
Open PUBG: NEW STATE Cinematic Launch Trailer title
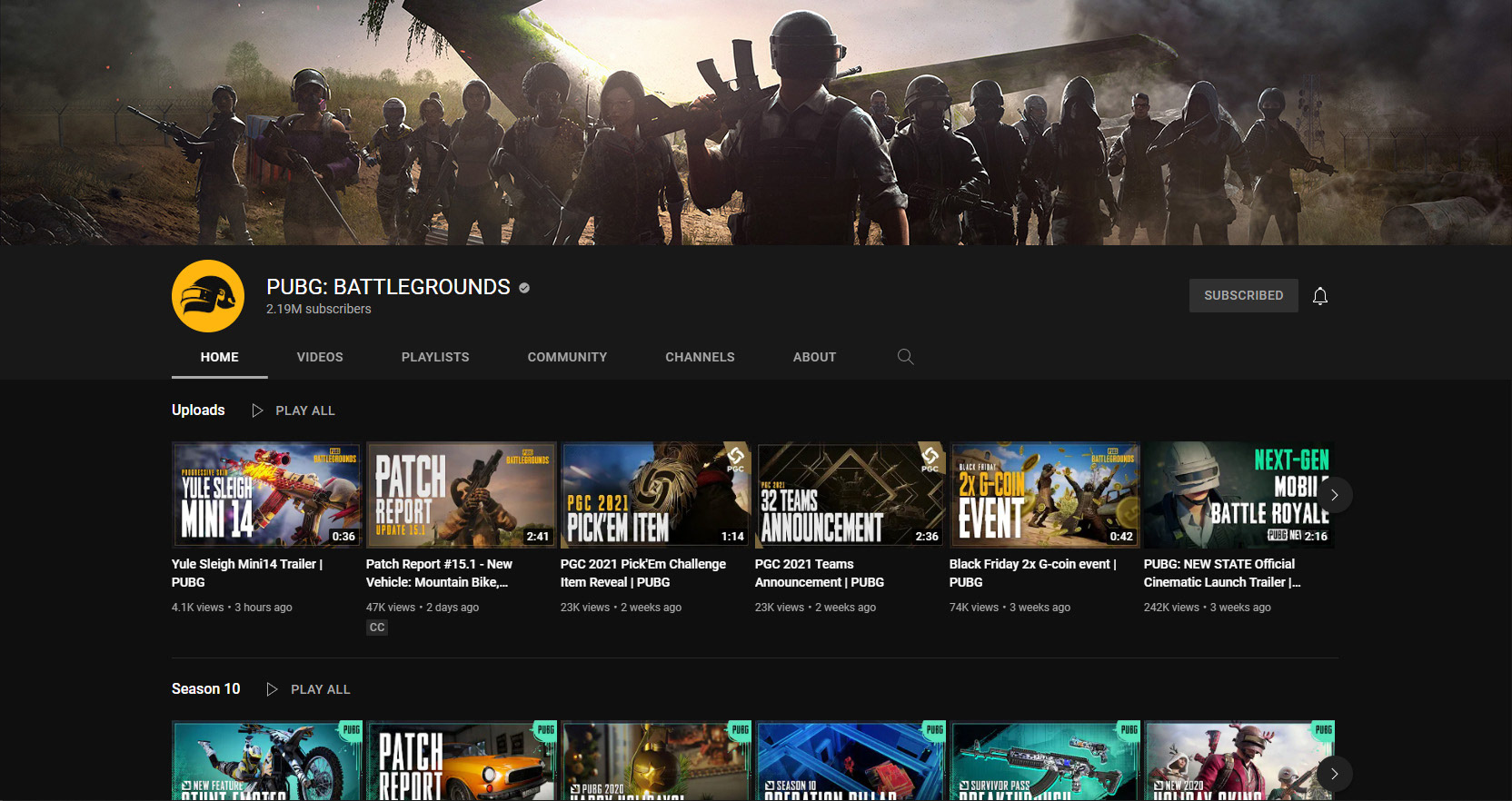(x=1222, y=573)
